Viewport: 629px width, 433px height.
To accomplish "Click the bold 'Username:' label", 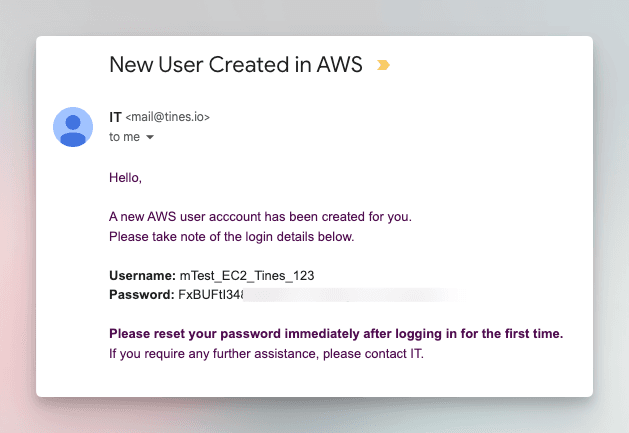I will 142,276.
